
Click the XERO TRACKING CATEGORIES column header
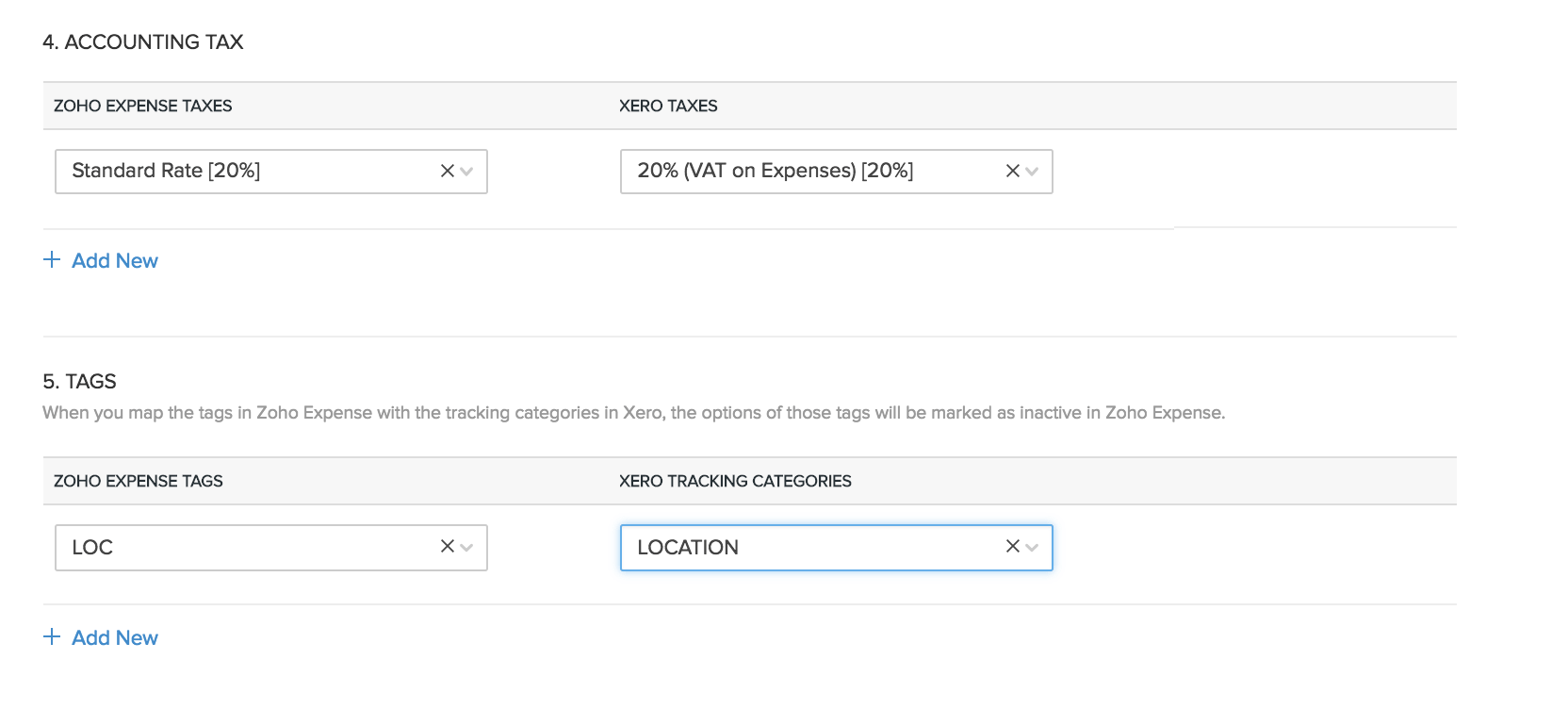click(735, 481)
